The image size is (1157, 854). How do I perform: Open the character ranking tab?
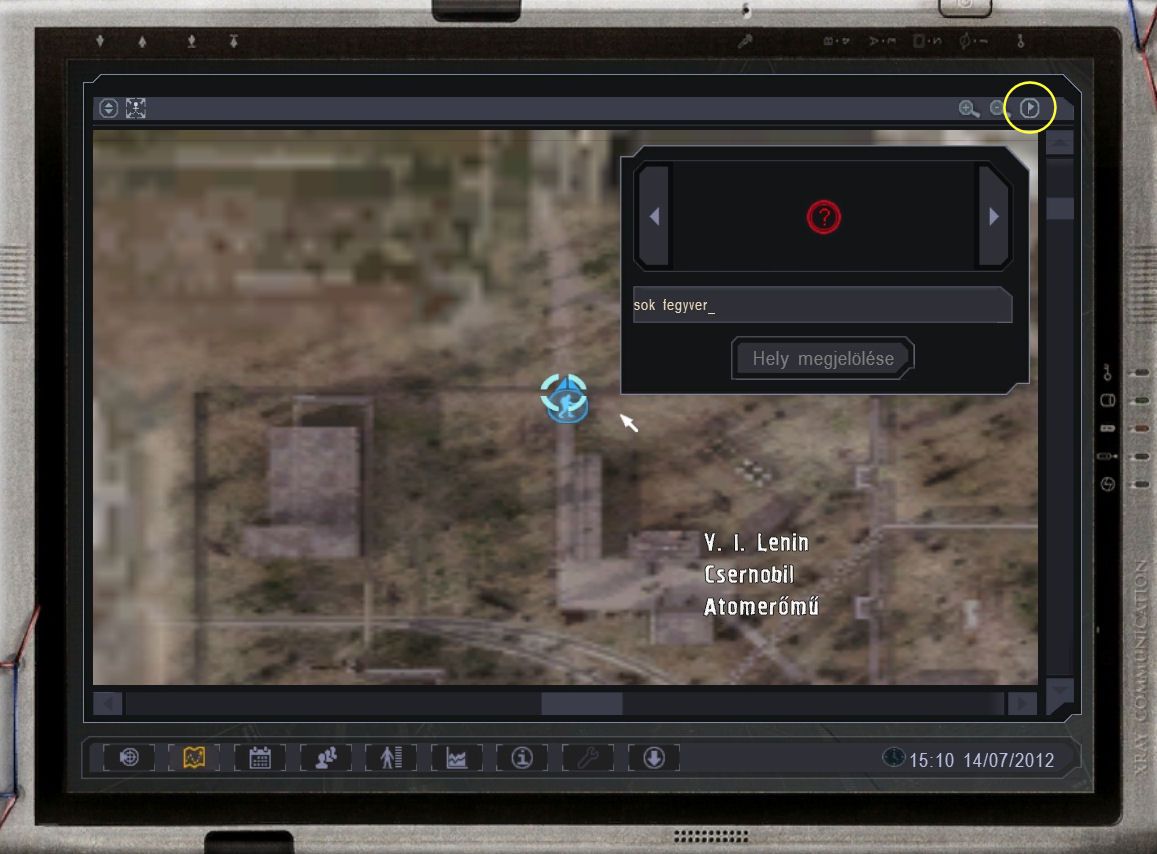tap(391, 757)
